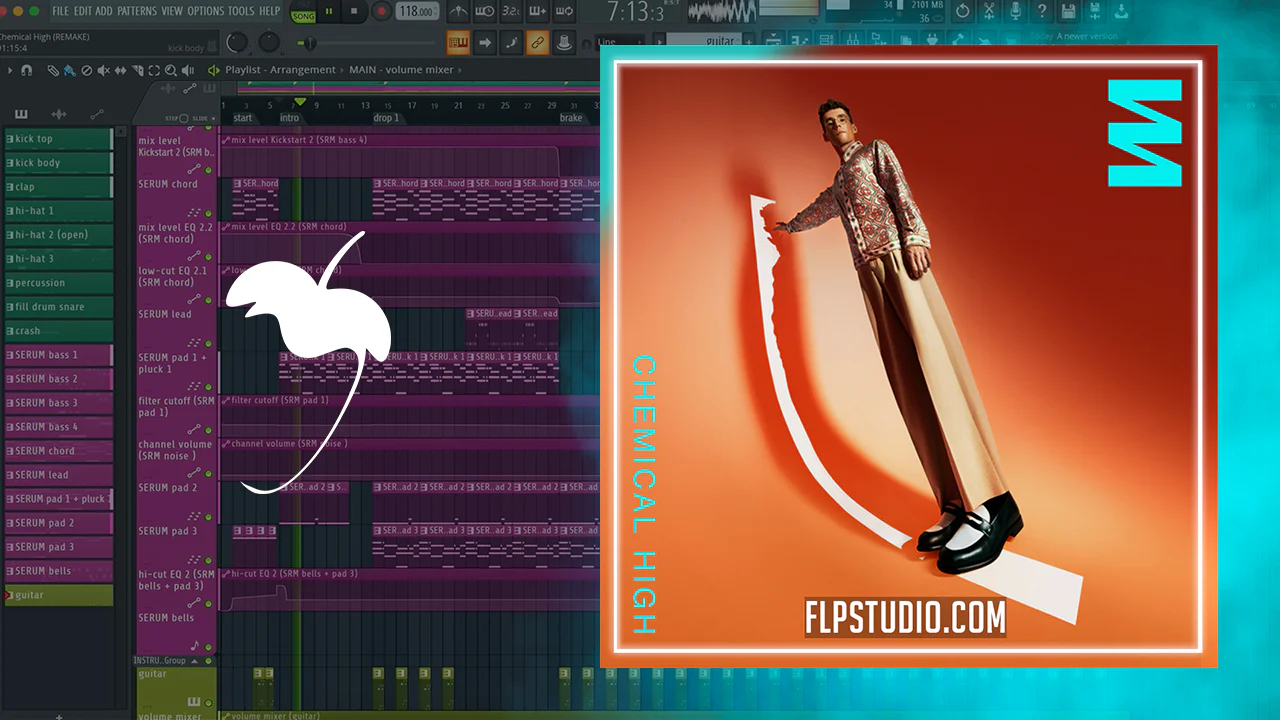Open the TOOLS menu
Image resolution: width=1280 pixels, height=720 pixels.
(x=241, y=11)
